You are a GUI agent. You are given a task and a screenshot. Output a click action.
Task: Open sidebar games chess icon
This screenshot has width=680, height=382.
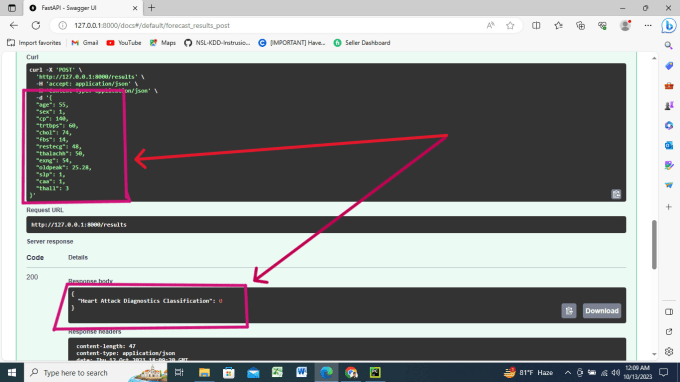tap(669, 105)
